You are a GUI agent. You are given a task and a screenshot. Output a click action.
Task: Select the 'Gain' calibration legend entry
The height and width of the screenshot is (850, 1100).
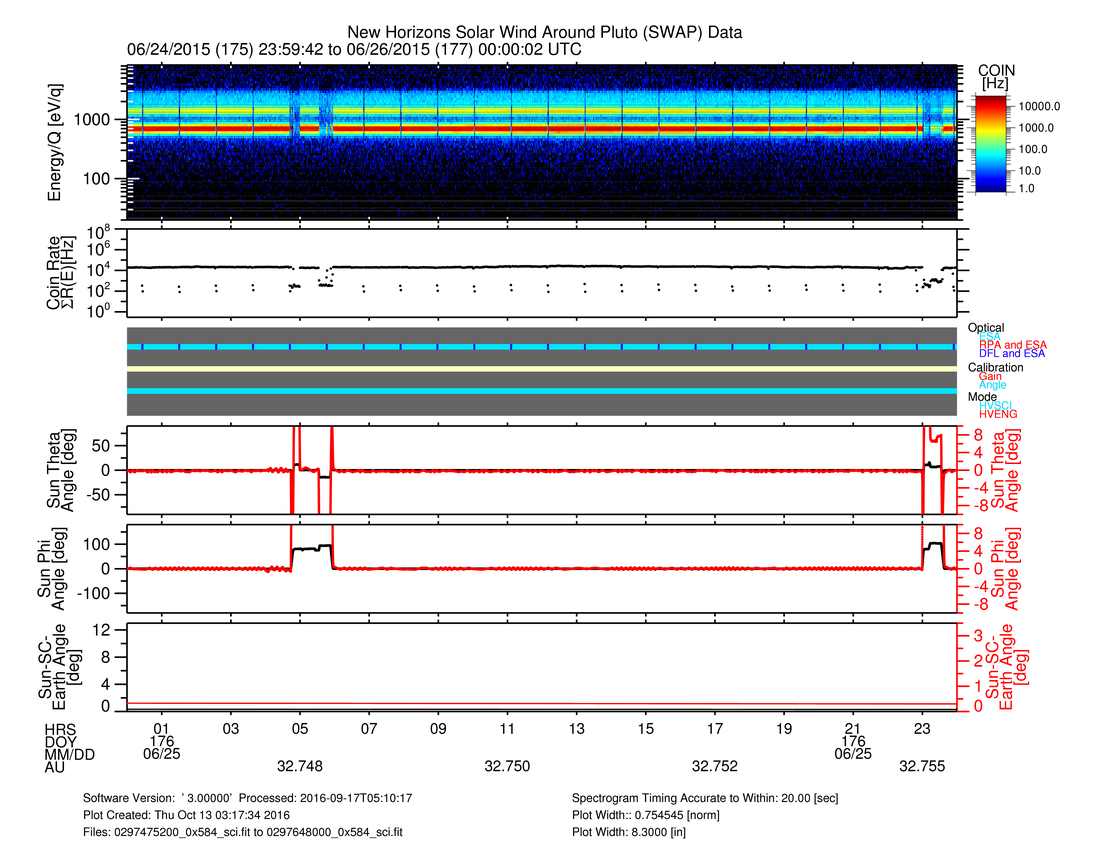click(994, 376)
